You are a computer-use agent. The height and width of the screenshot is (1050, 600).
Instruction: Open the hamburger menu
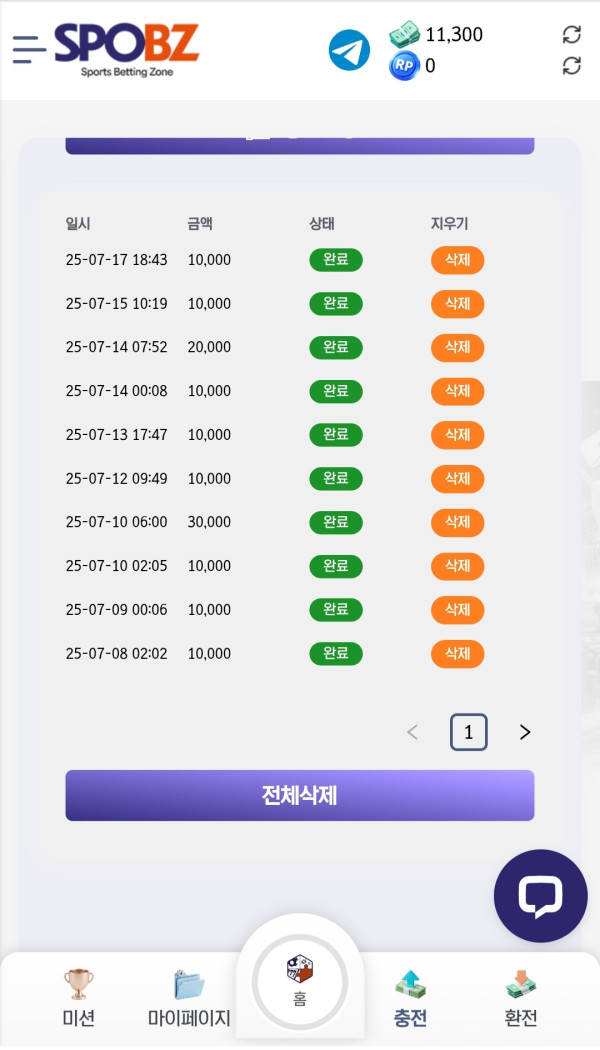pos(29,49)
